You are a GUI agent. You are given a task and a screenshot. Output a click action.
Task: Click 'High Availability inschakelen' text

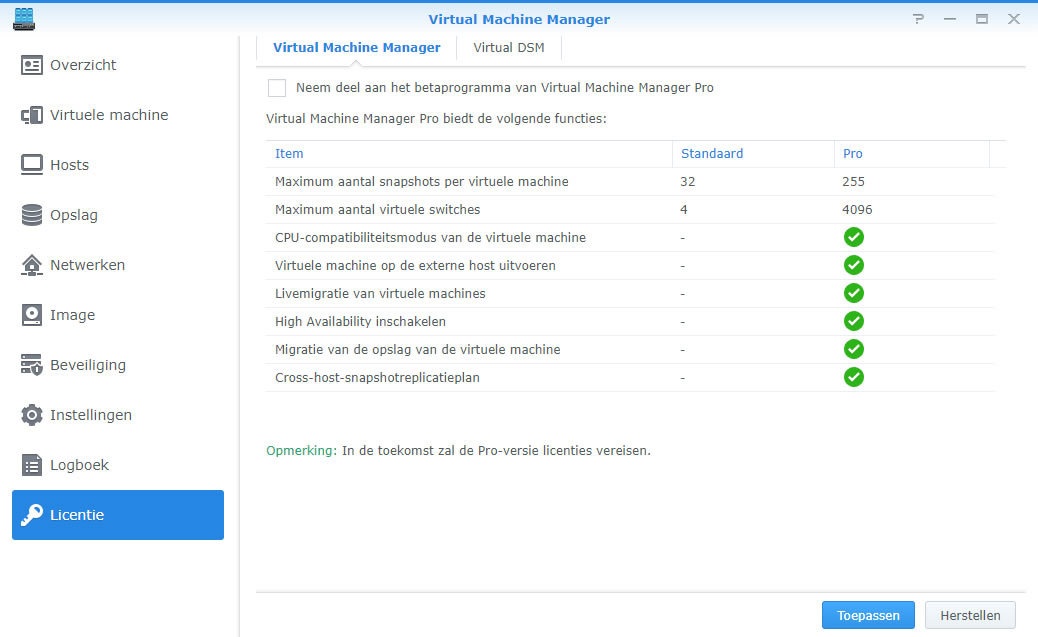pos(360,321)
